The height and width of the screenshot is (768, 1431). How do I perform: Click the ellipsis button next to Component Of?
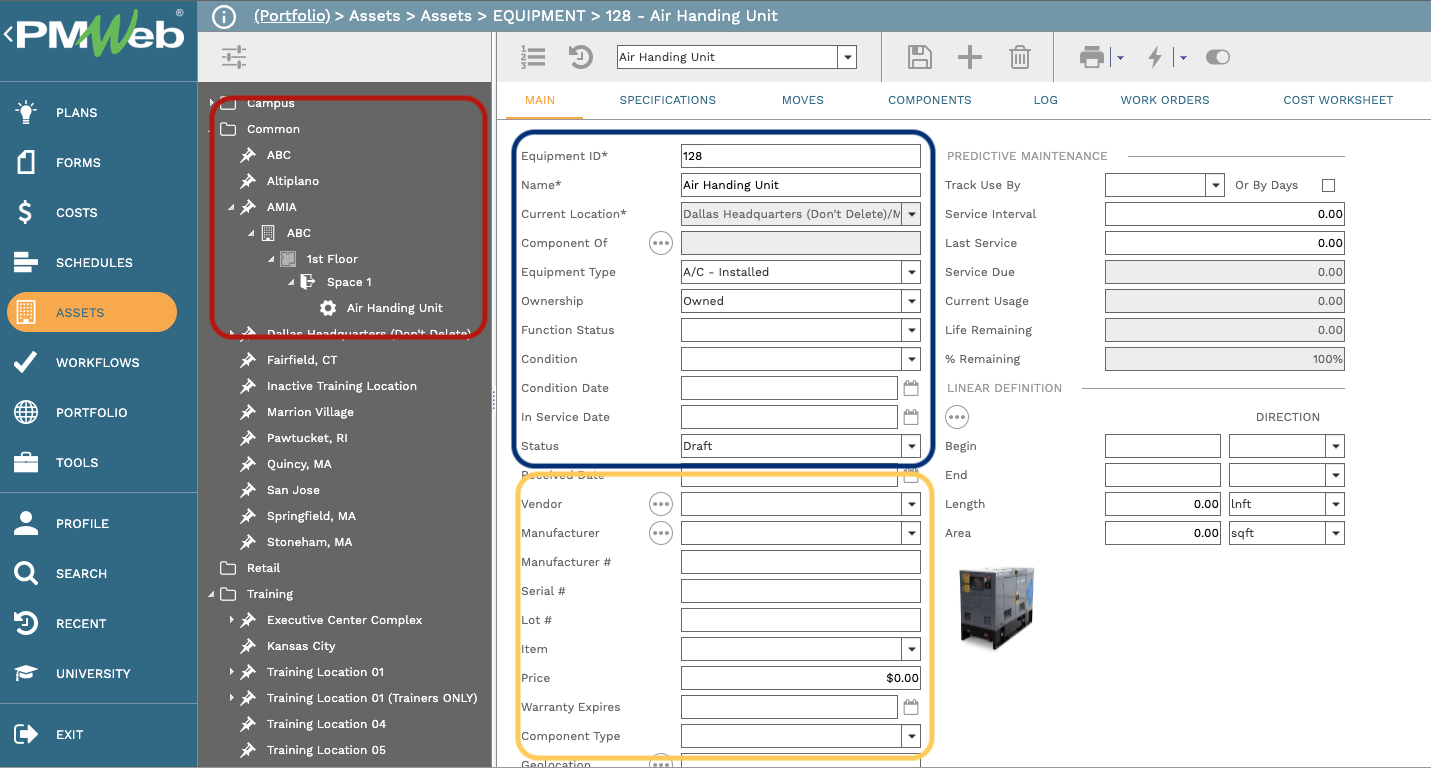click(x=661, y=243)
